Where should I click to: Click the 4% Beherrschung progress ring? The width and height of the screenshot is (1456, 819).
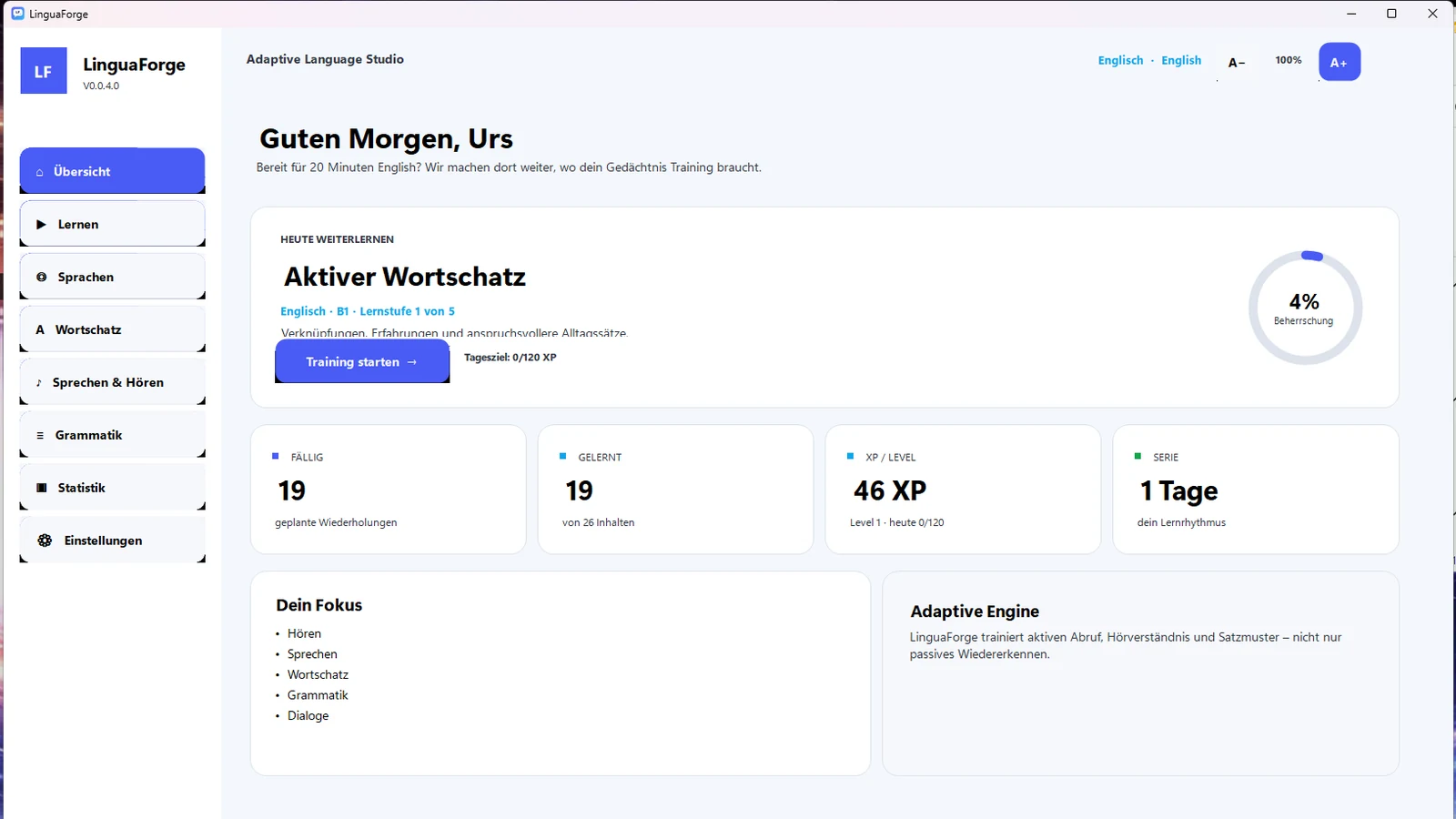[1305, 308]
